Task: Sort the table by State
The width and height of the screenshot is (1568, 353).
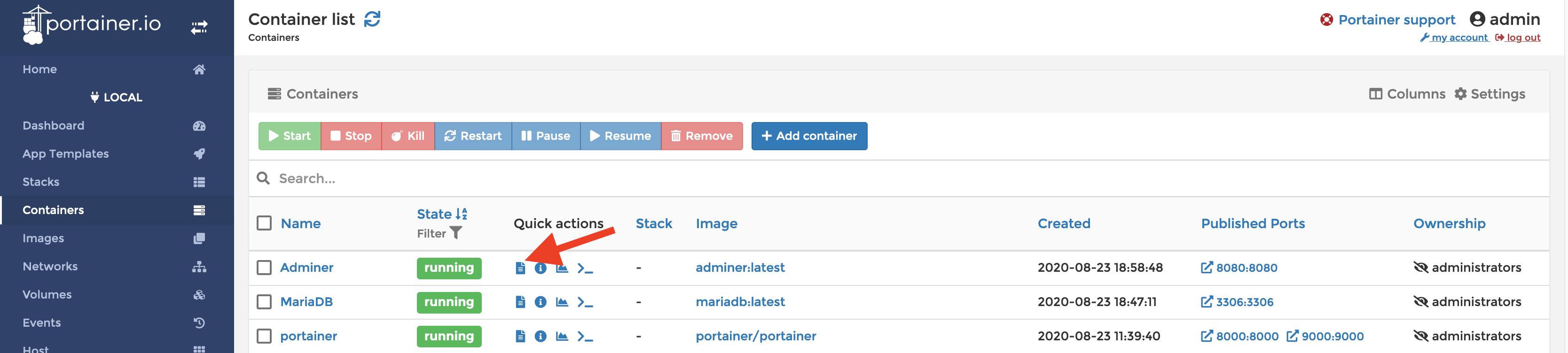Action: point(442,214)
